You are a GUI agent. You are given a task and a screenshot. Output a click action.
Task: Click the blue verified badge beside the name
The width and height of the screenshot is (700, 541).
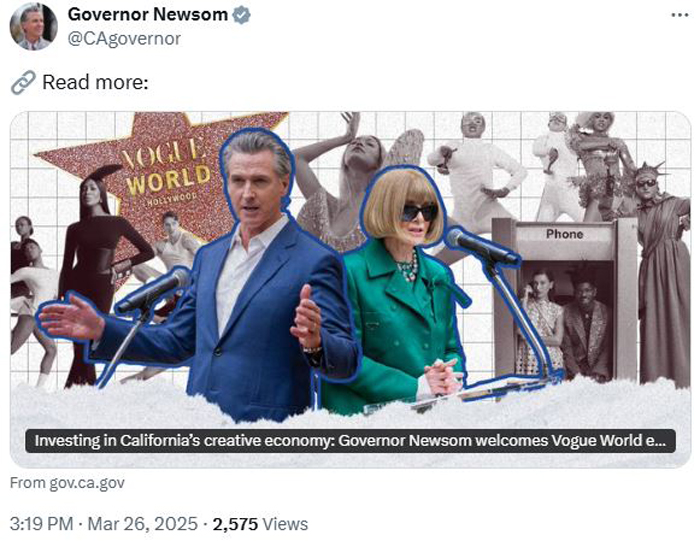[242, 15]
